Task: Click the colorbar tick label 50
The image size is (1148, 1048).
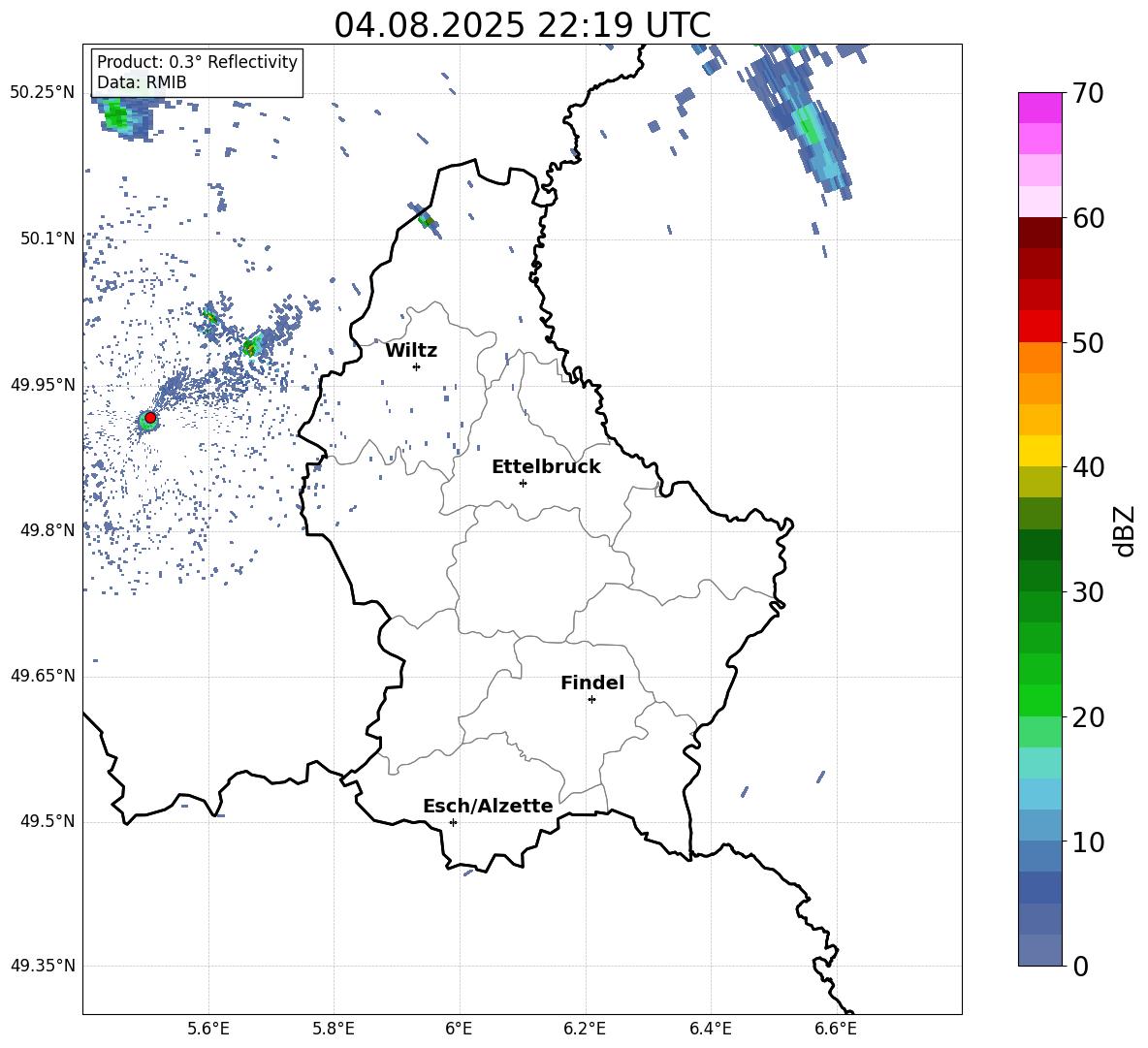Action: 1087,342
